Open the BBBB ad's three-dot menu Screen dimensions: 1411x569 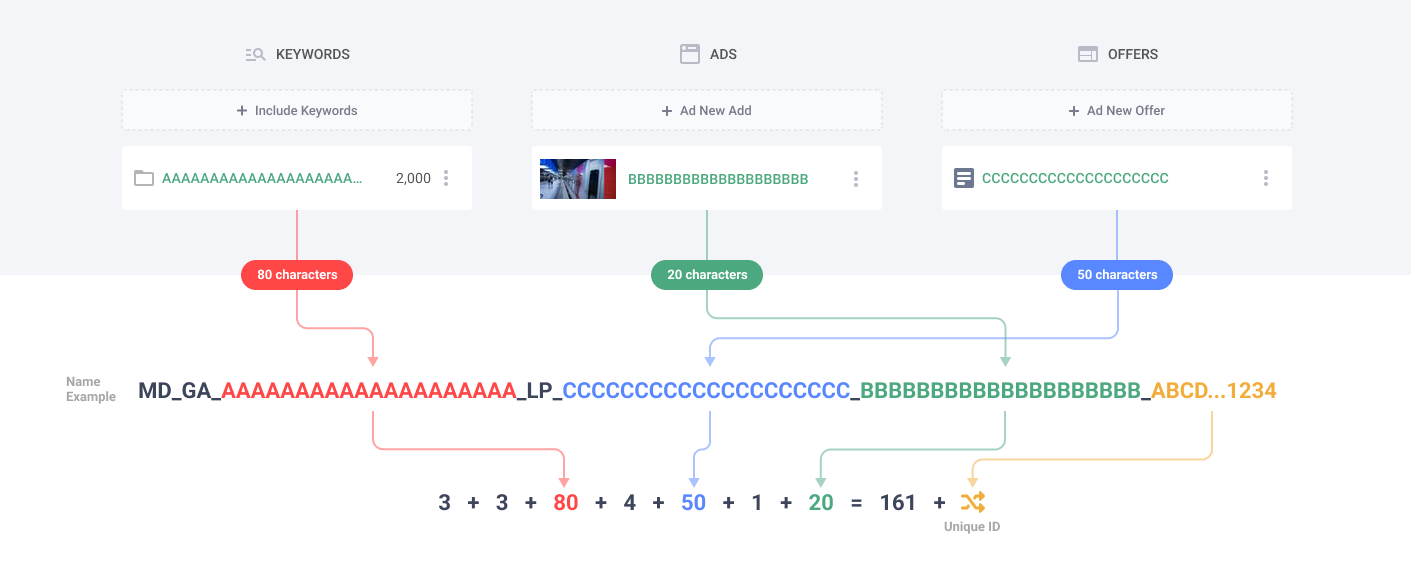pyautogui.click(x=856, y=179)
